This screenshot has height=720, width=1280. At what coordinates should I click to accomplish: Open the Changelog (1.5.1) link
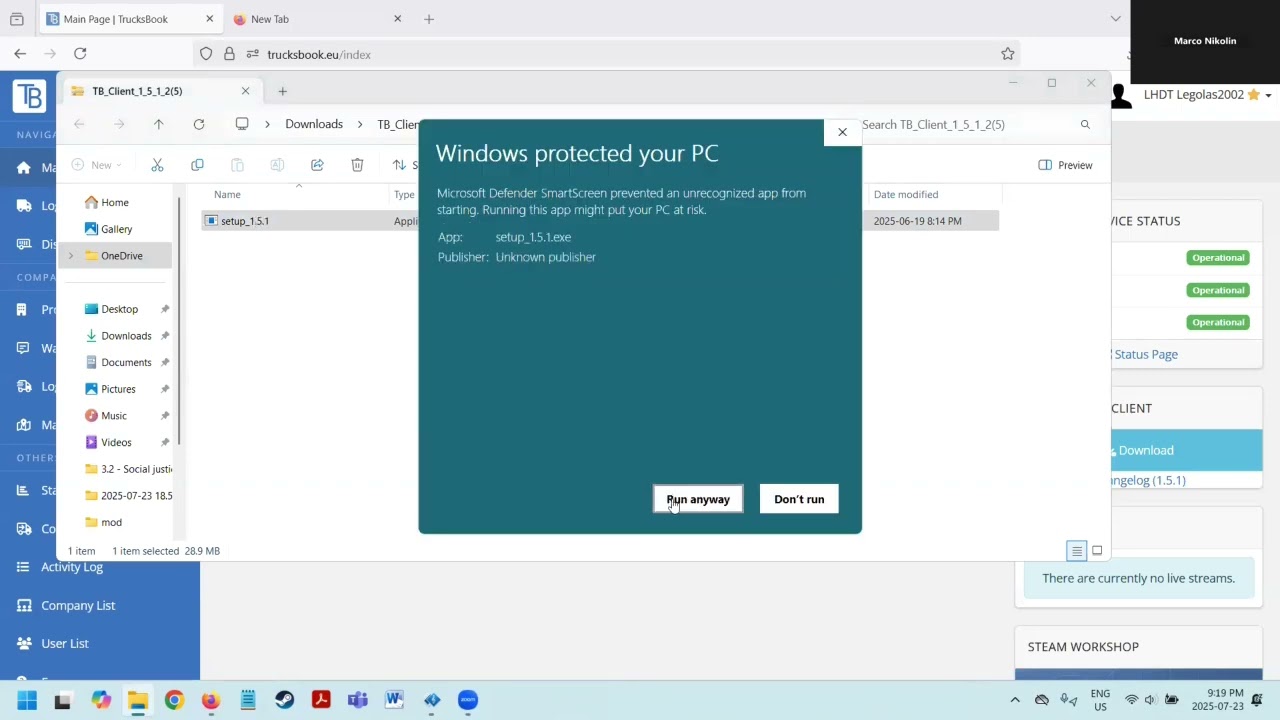pyautogui.click(x=1149, y=480)
